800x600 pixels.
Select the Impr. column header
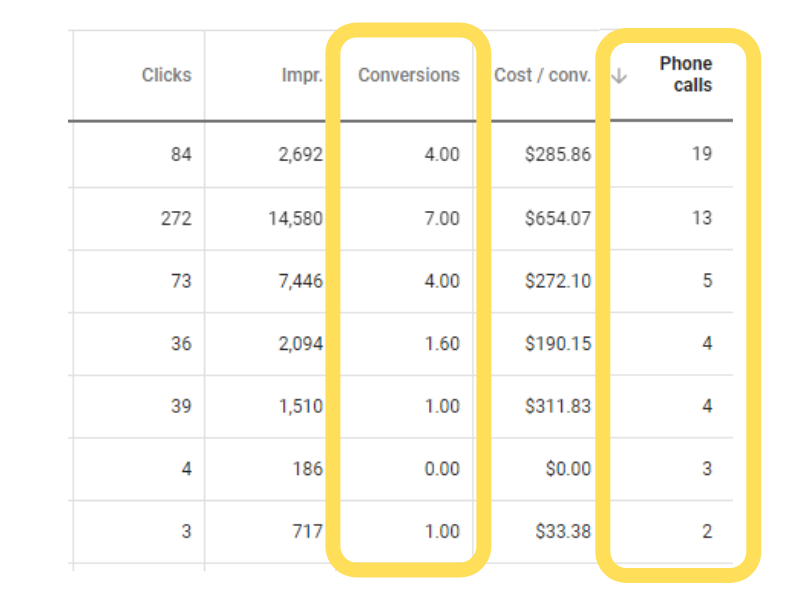[302, 75]
